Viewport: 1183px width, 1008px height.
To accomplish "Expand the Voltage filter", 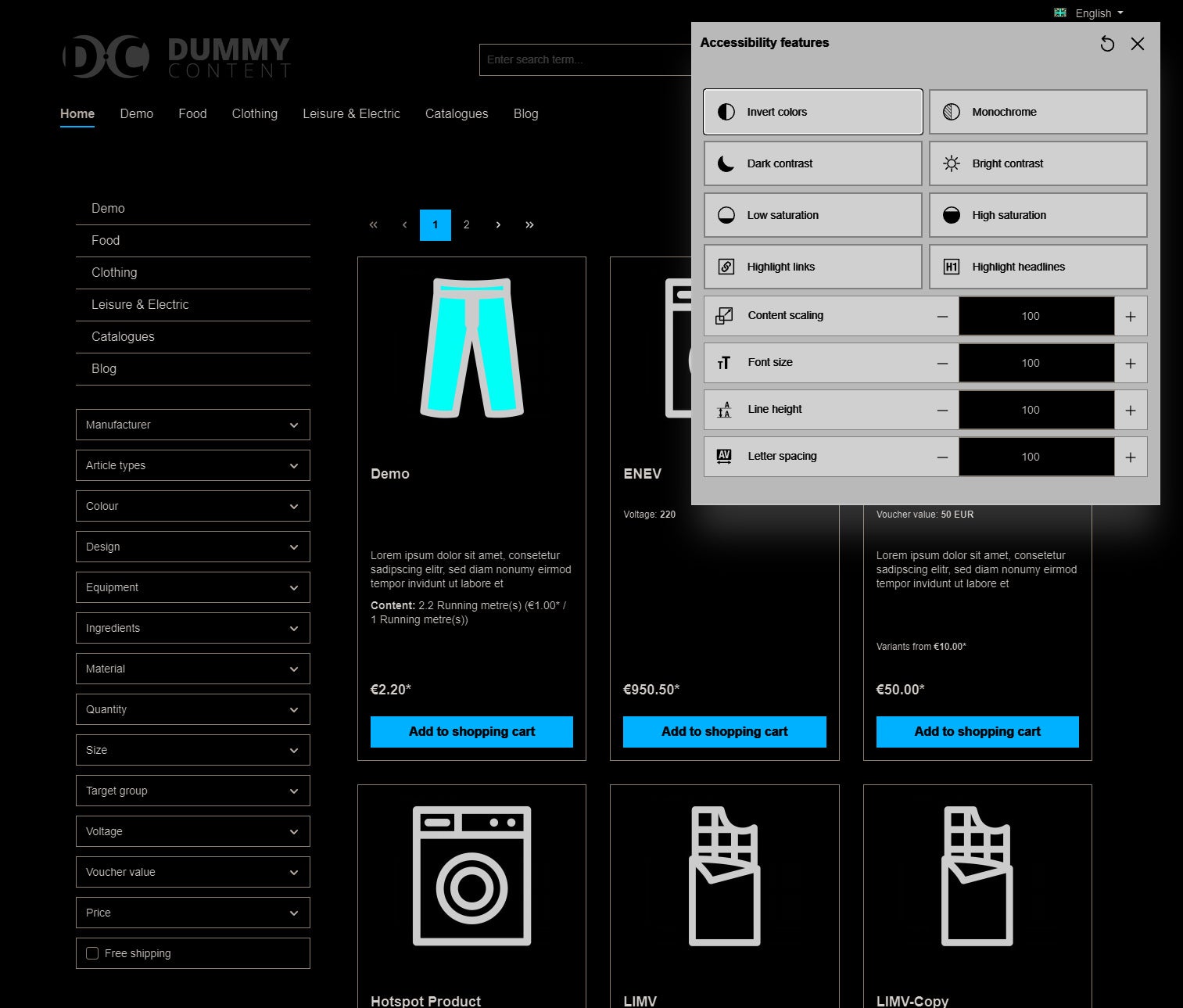I will 193,831.
